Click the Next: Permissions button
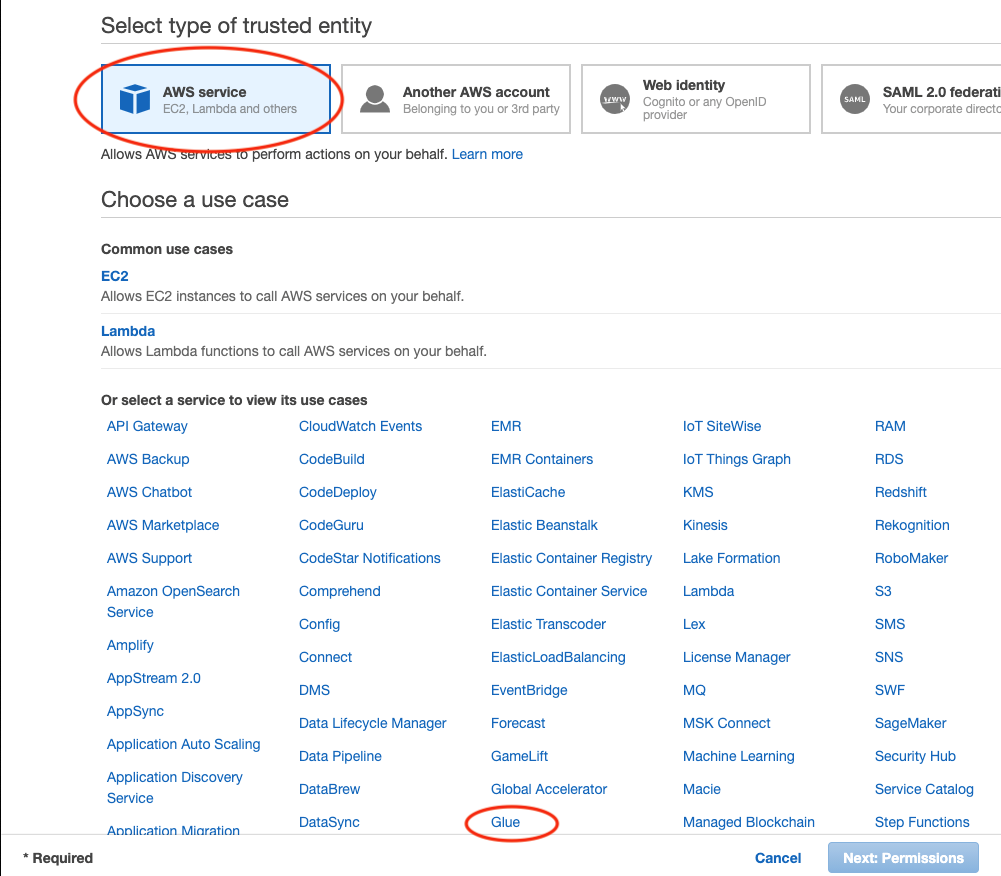 pos(903,858)
